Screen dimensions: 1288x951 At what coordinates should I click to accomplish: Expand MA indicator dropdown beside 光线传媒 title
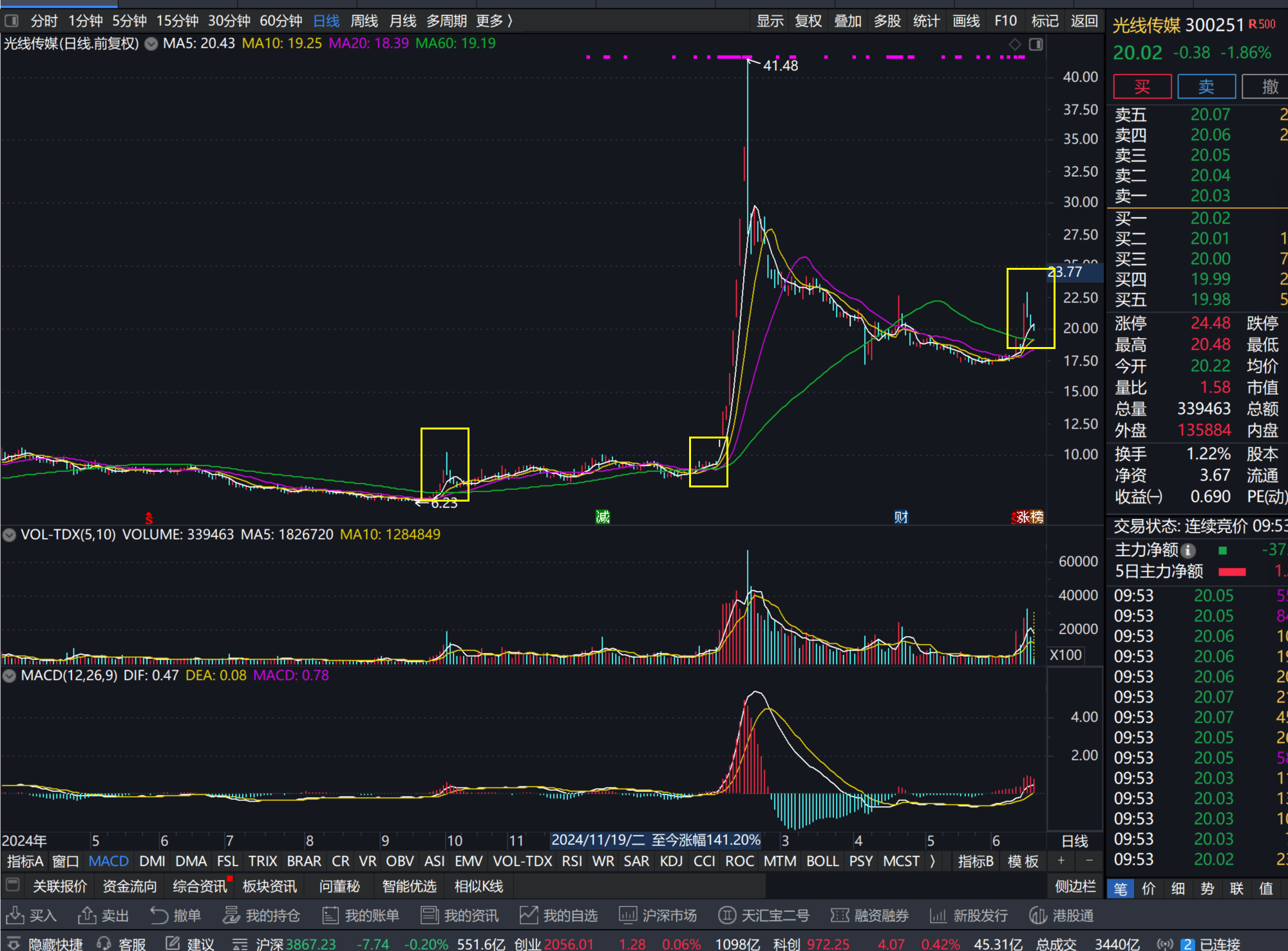[x=151, y=44]
